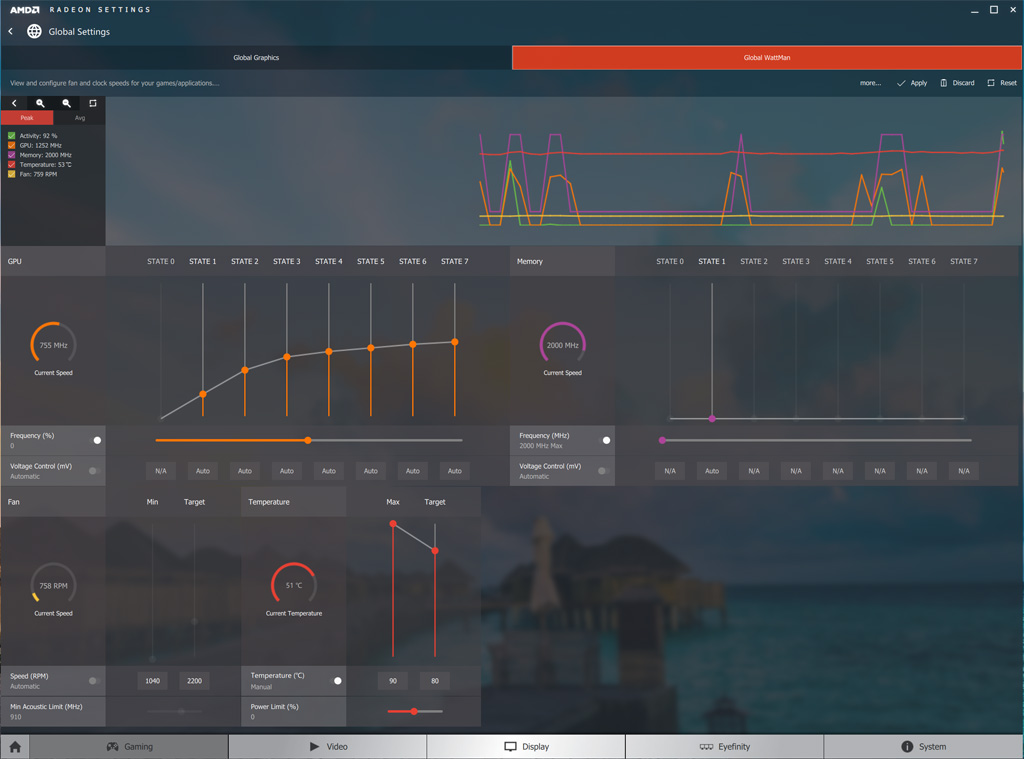The height and width of the screenshot is (759, 1024).
Task: Toggle GPU Voltage Control switch
Action: pos(94,471)
